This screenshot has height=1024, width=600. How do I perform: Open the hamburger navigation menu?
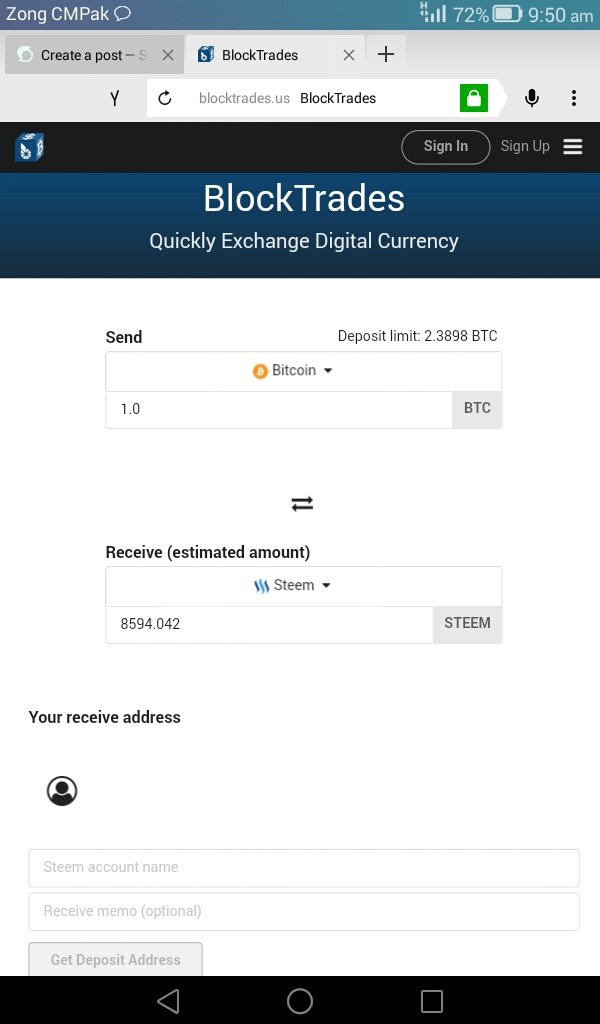pyautogui.click(x=573, y=147)
